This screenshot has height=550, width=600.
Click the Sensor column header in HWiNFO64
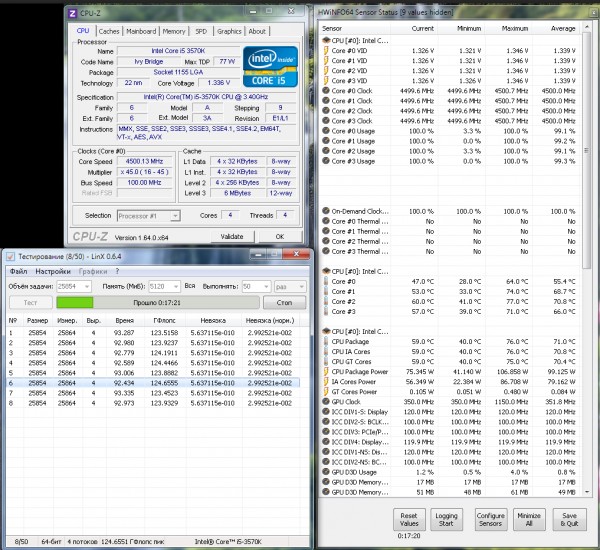click(x=354, y=29)
